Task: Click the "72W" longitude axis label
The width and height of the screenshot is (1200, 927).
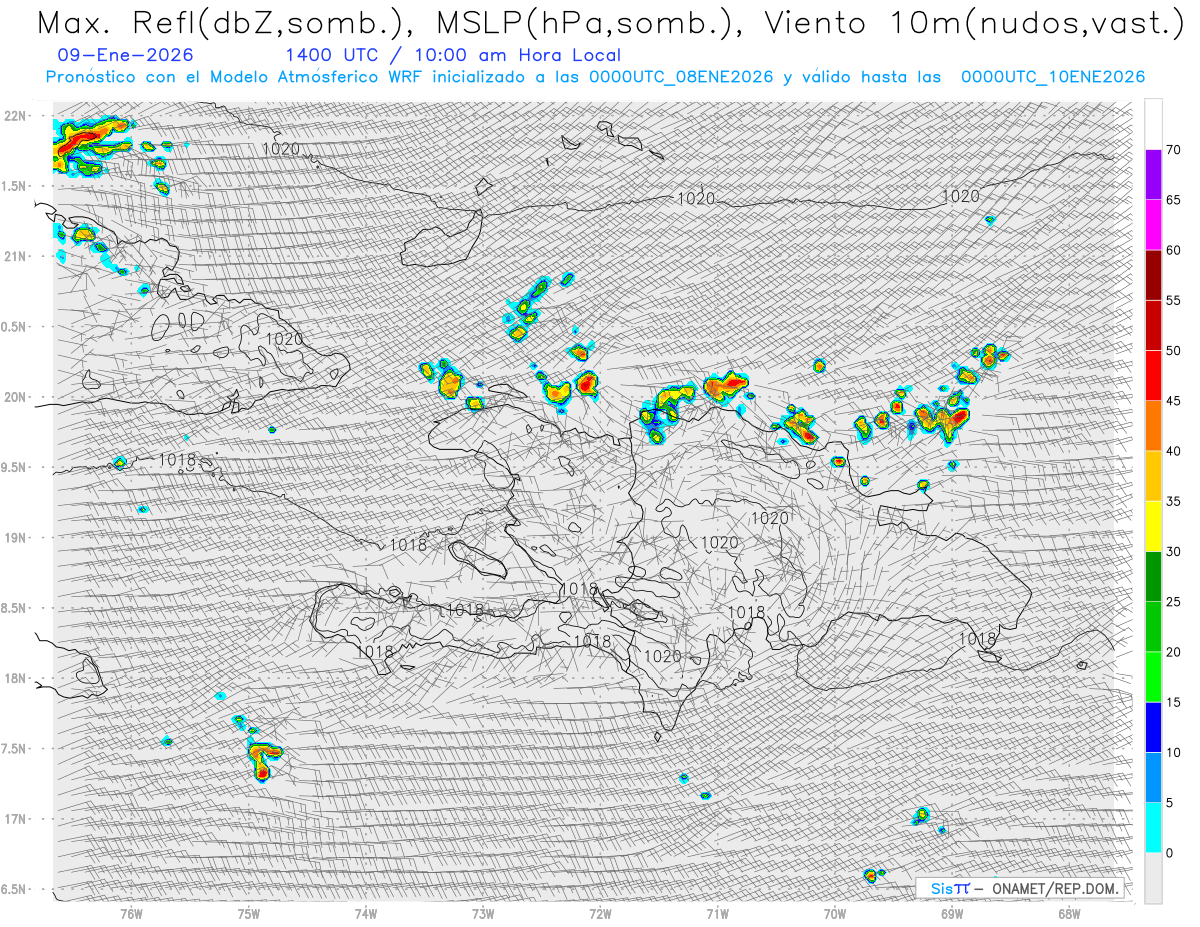Action: [x=600, y=913]
